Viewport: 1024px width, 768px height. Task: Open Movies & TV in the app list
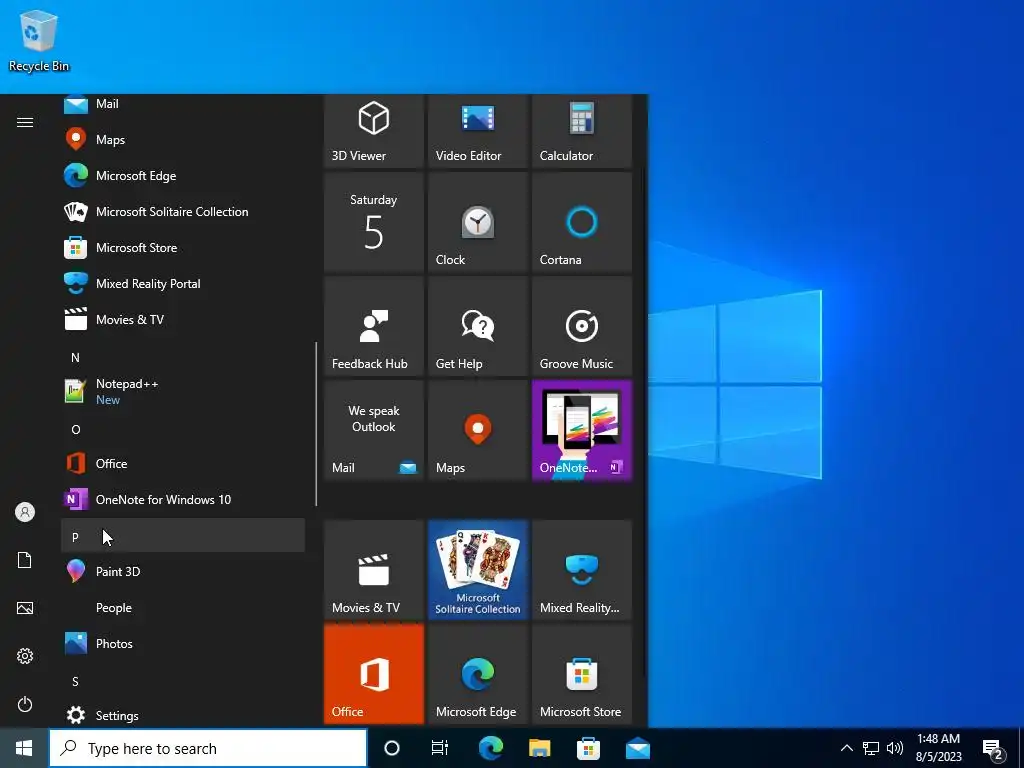[x=183, y=319]
